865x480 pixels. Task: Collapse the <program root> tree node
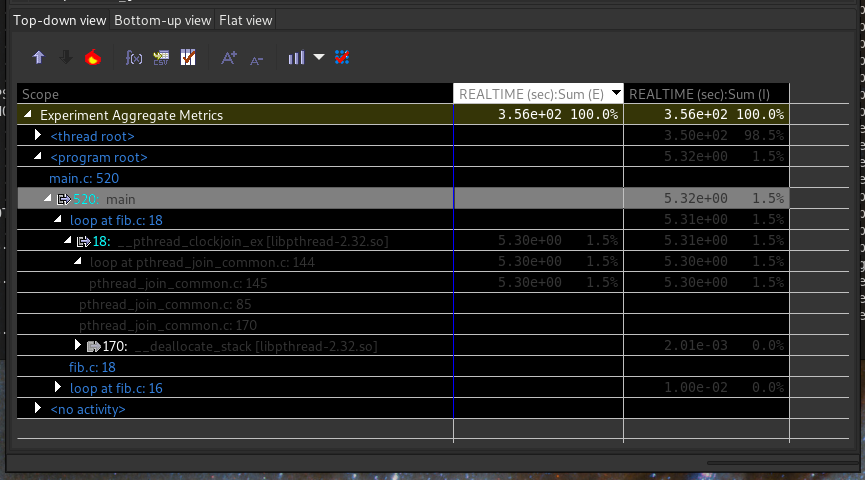pyautogui.click(x=38, y=157)
